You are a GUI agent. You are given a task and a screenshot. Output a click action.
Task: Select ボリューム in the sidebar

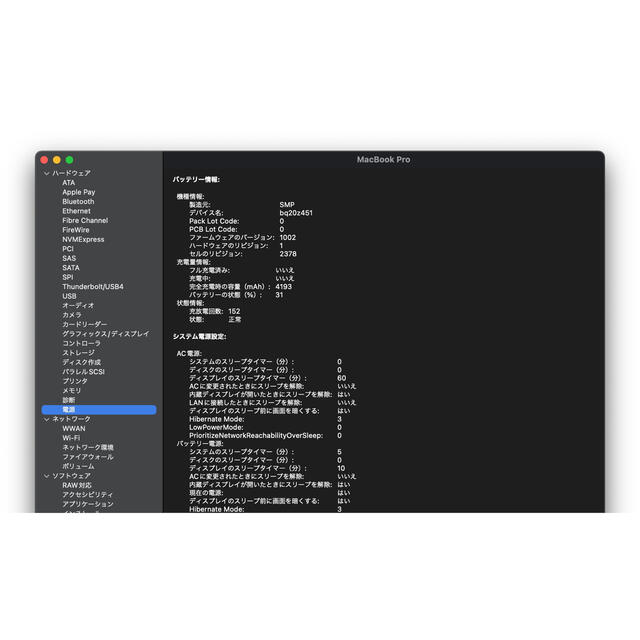(78, 466)
